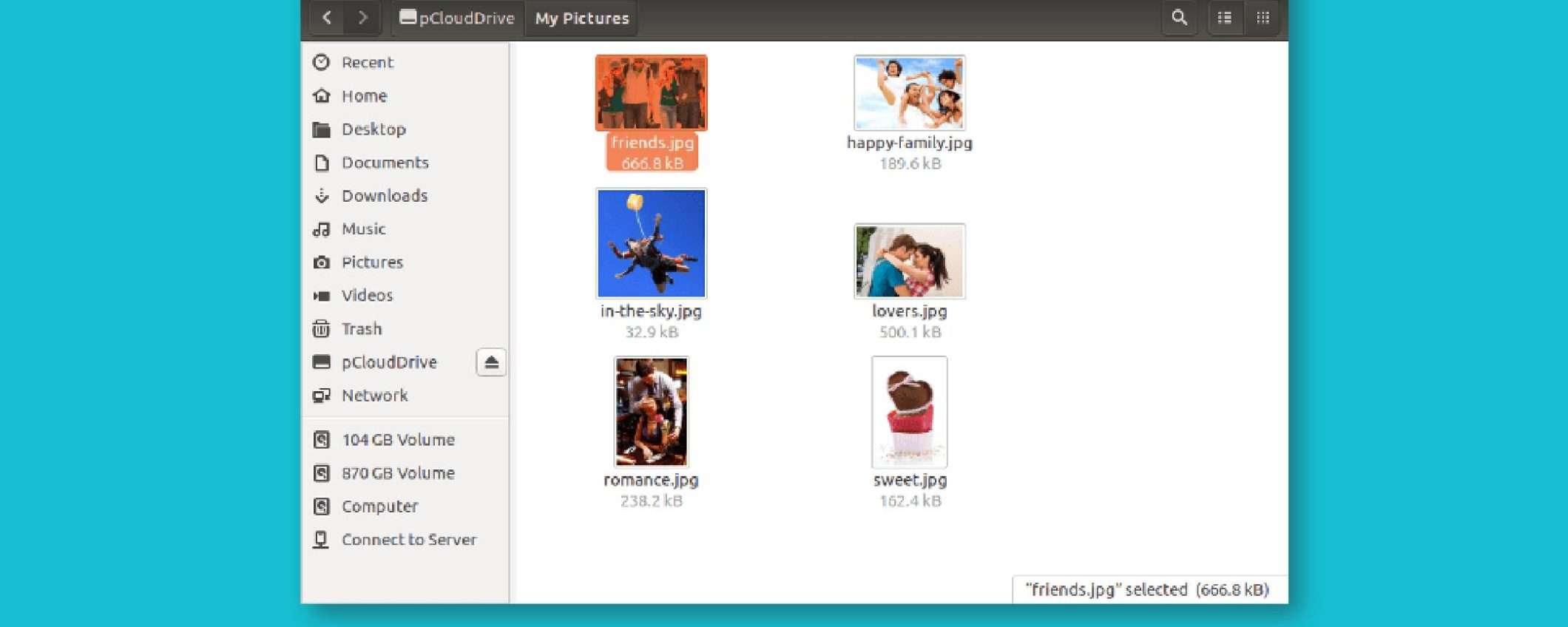1568x627 pixels.
Task: Select Music in the sidebar
Action: pos(363,229)
